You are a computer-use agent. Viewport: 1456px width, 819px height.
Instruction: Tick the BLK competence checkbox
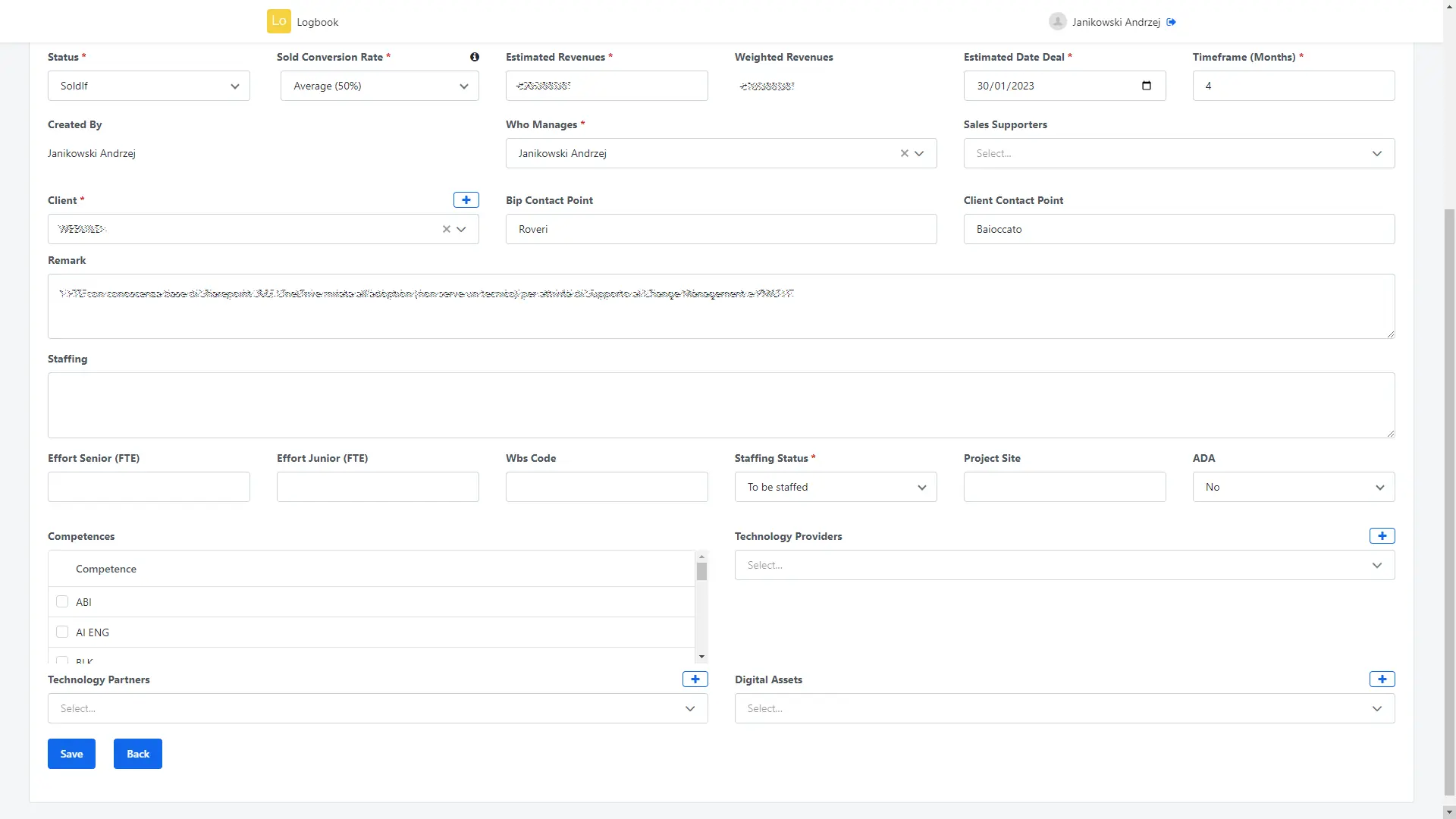(62, 660)
